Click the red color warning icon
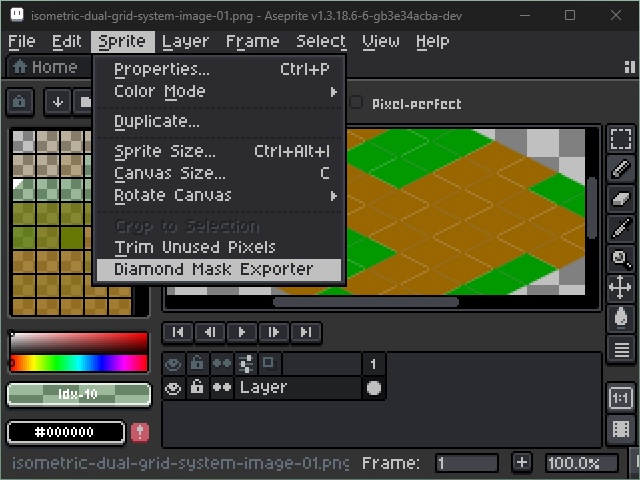 point(140,432)
